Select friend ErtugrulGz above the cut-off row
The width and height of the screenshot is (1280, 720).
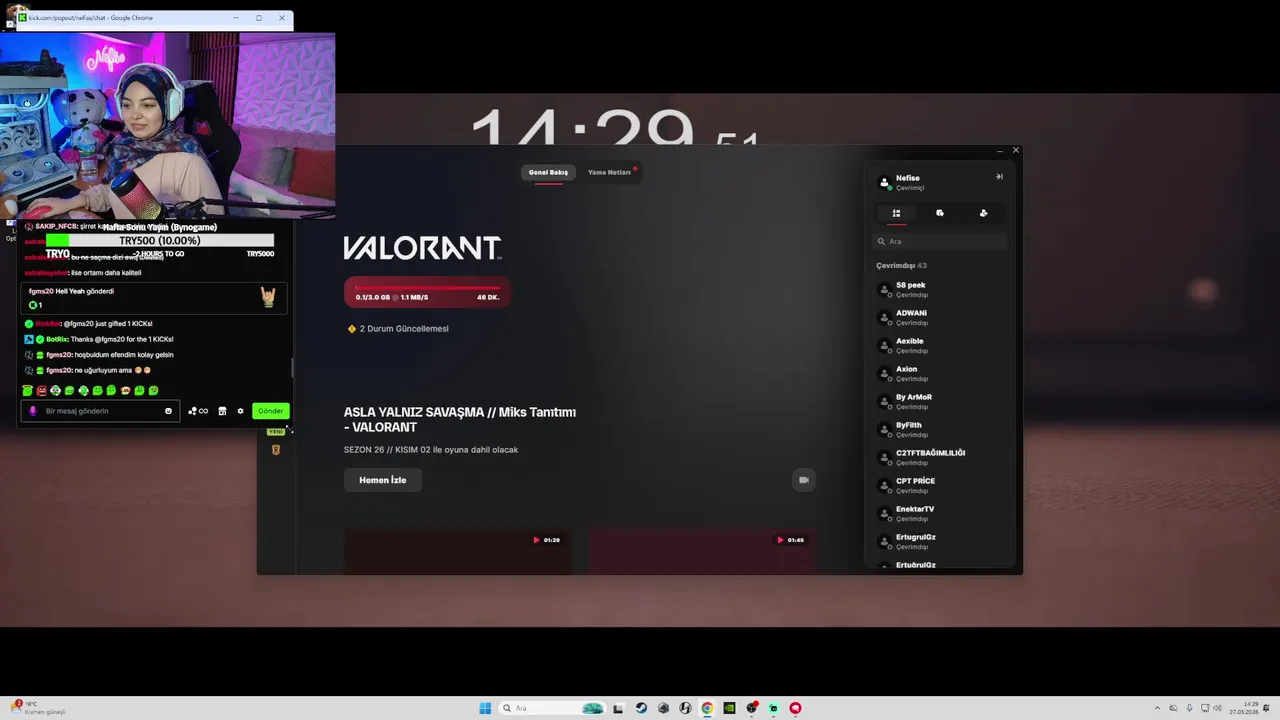pos(940,542)
